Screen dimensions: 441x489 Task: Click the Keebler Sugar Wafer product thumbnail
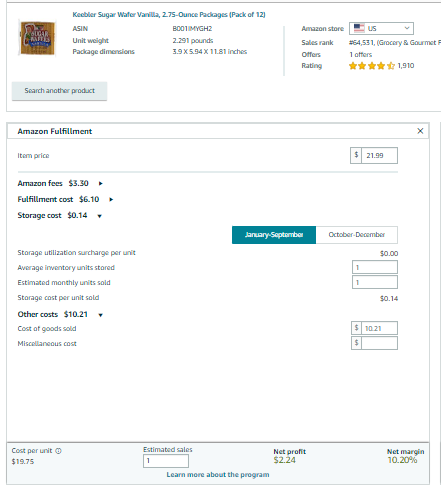pos(38,38)
